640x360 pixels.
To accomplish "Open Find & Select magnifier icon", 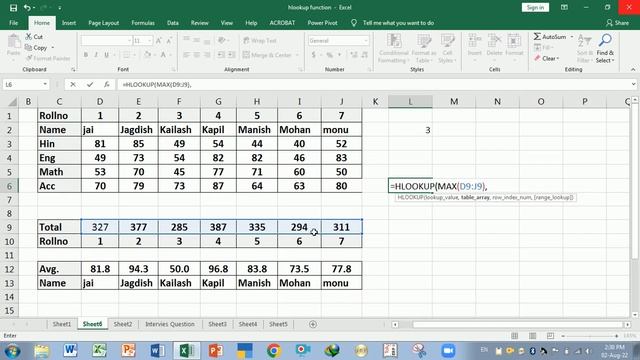I will tap(605, 41).
